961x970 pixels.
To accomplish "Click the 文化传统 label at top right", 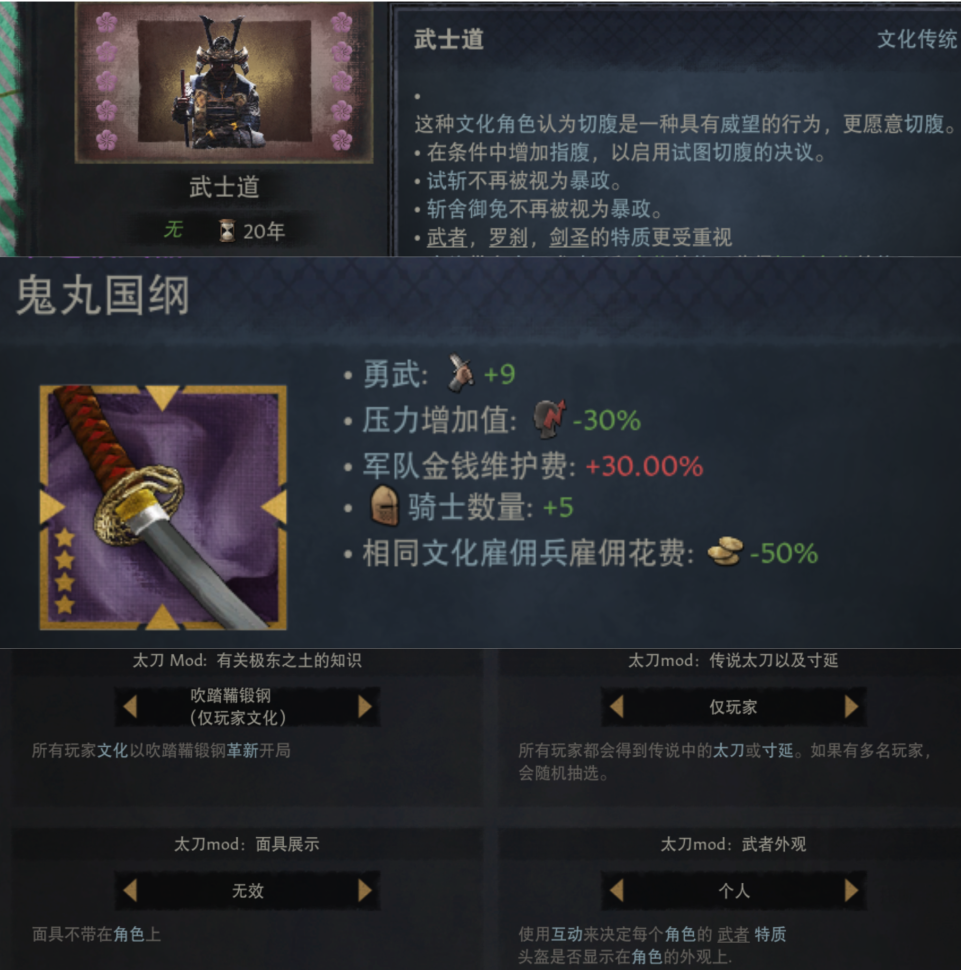I will [x=918, y=39].
